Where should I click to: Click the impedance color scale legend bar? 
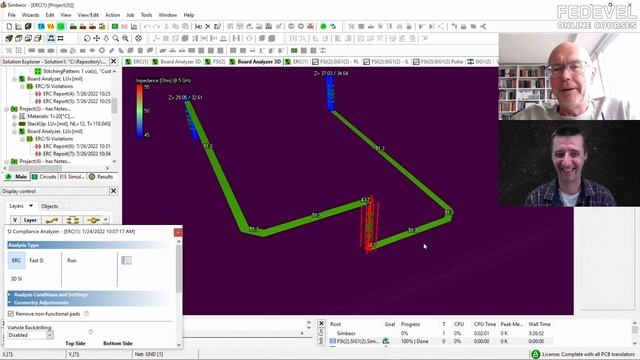pyautogui.click(x=140, y=111)
